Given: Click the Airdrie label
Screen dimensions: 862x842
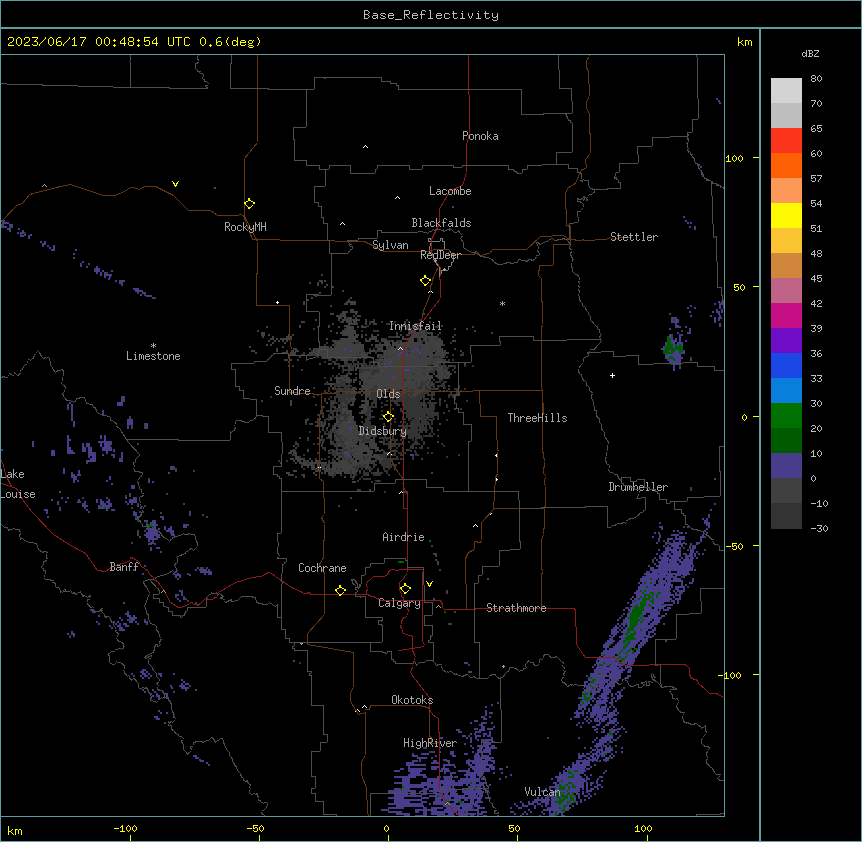Looking at the screenshot, I should pos(403,537).
